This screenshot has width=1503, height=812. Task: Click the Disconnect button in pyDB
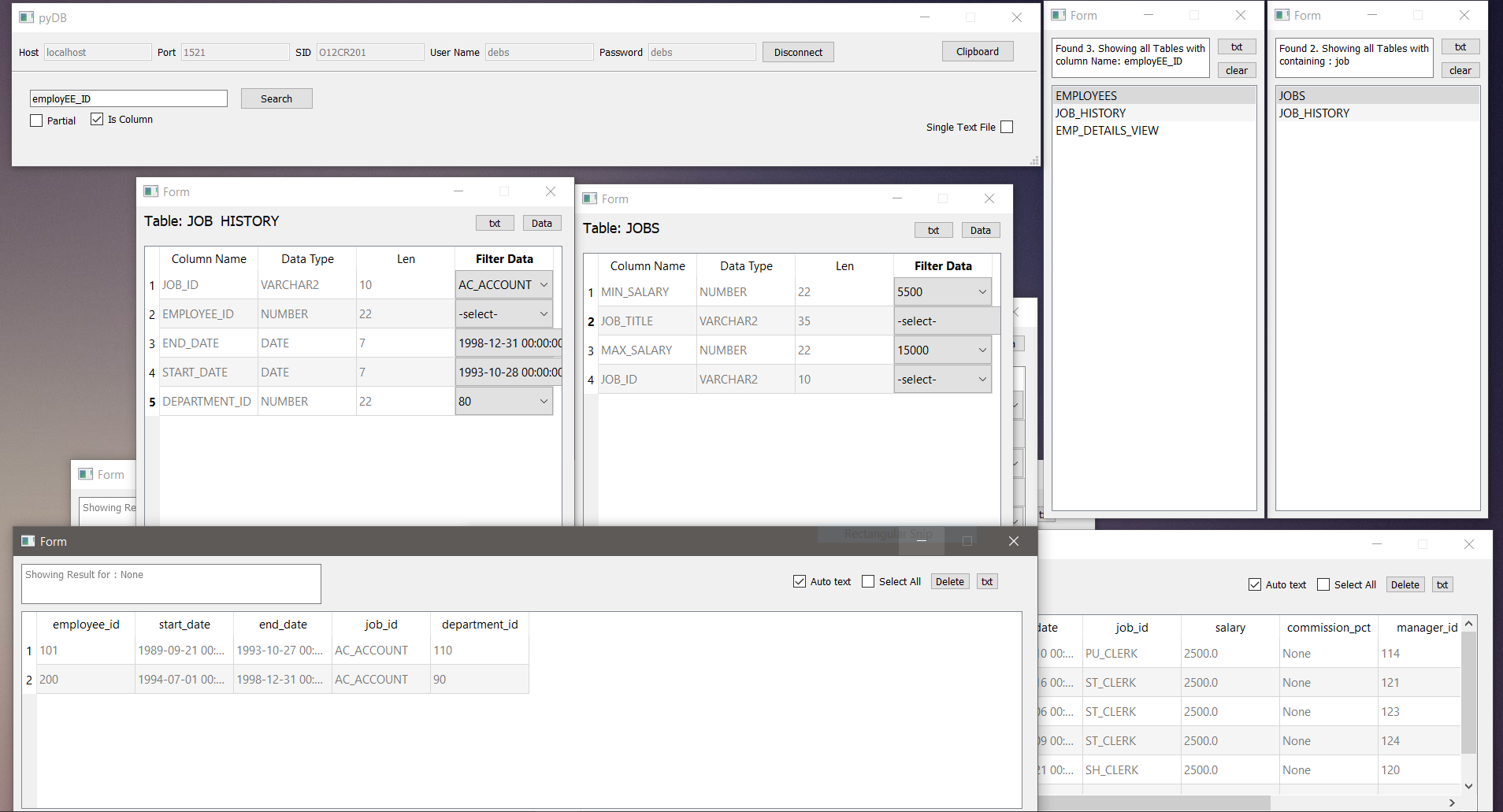[798, 52]
